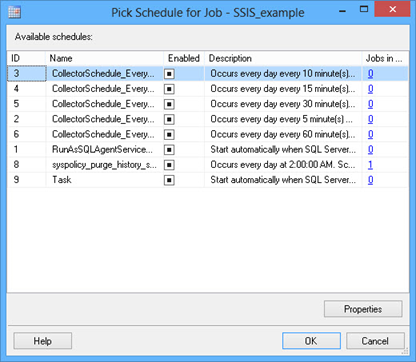Screen dimensions: 416x362
Task: Select schedule occurring every 30 minutes
Action: click(207, 104)
